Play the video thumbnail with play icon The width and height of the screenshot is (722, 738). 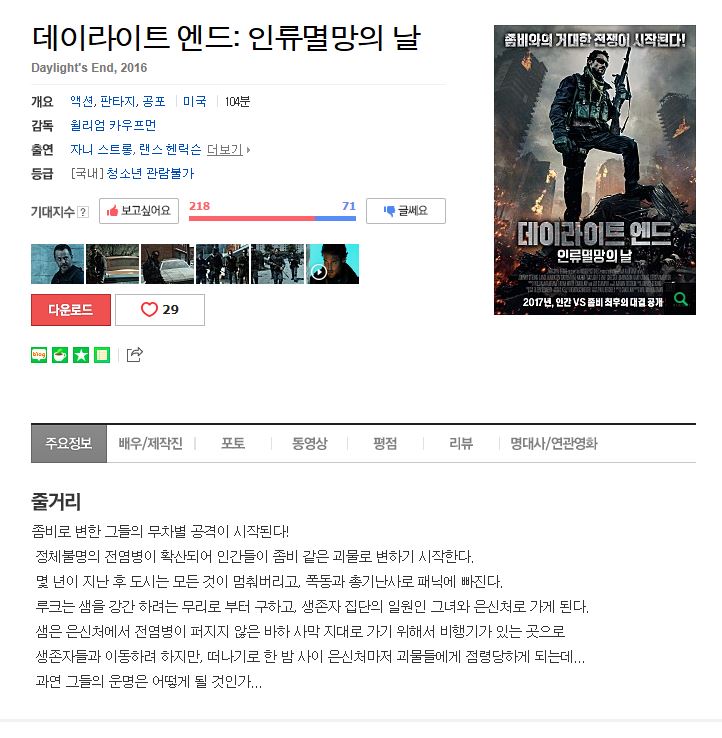pos(333,264)
